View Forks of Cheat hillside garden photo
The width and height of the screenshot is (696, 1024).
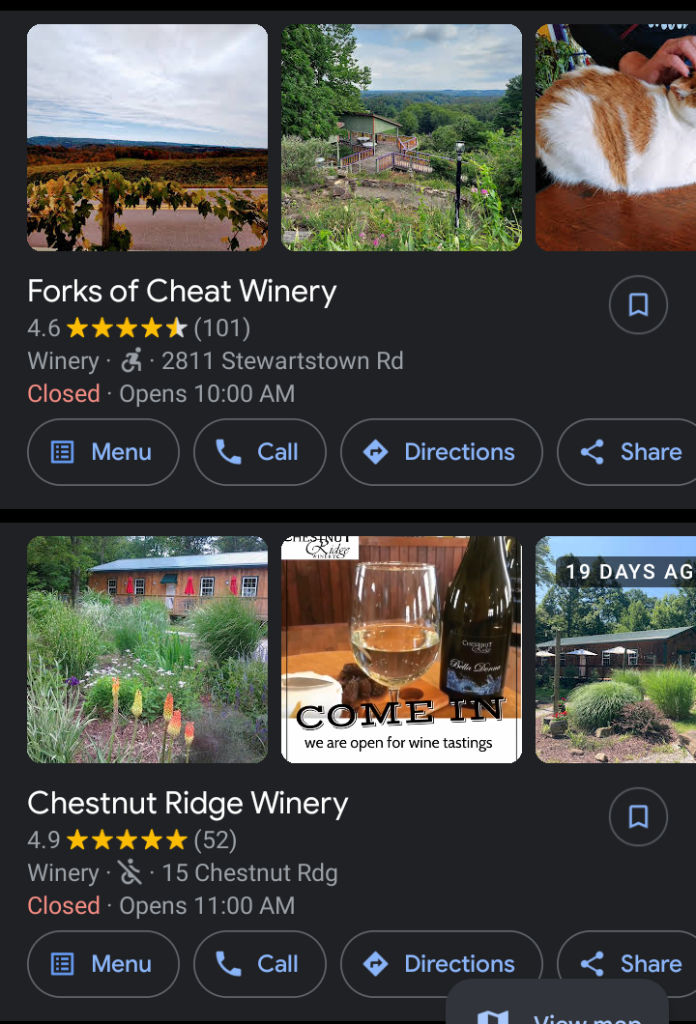pyautogui.click(x=401, y=138)
